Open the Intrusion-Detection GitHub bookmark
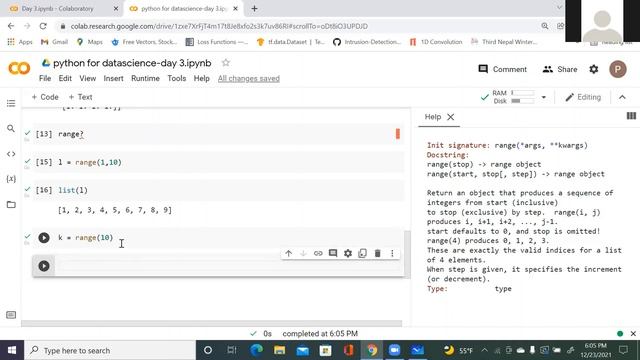Screen dimensions: 640x360 [367, 42]
